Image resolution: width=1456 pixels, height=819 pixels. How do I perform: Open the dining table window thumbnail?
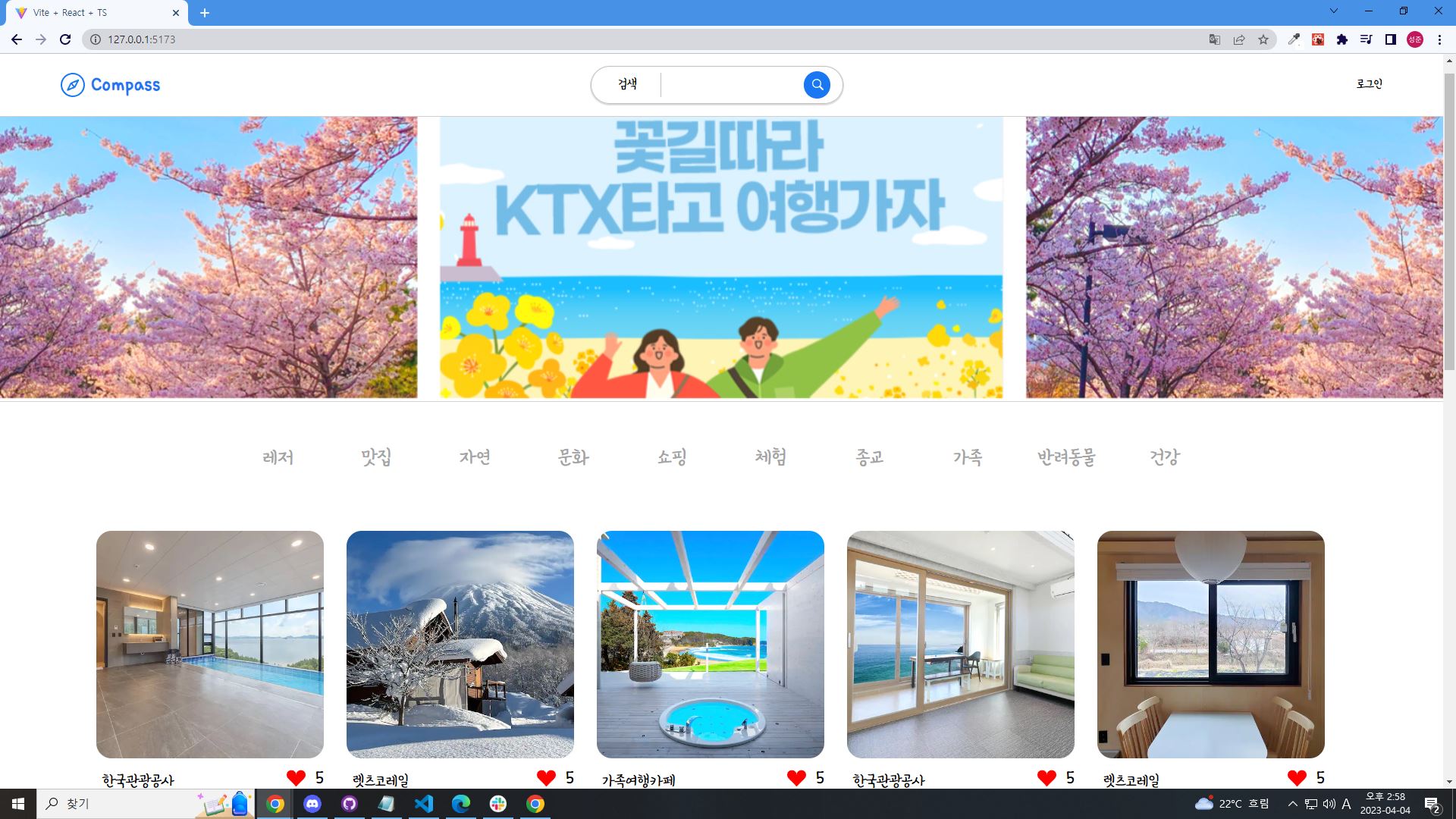(x=1211, y=645)
